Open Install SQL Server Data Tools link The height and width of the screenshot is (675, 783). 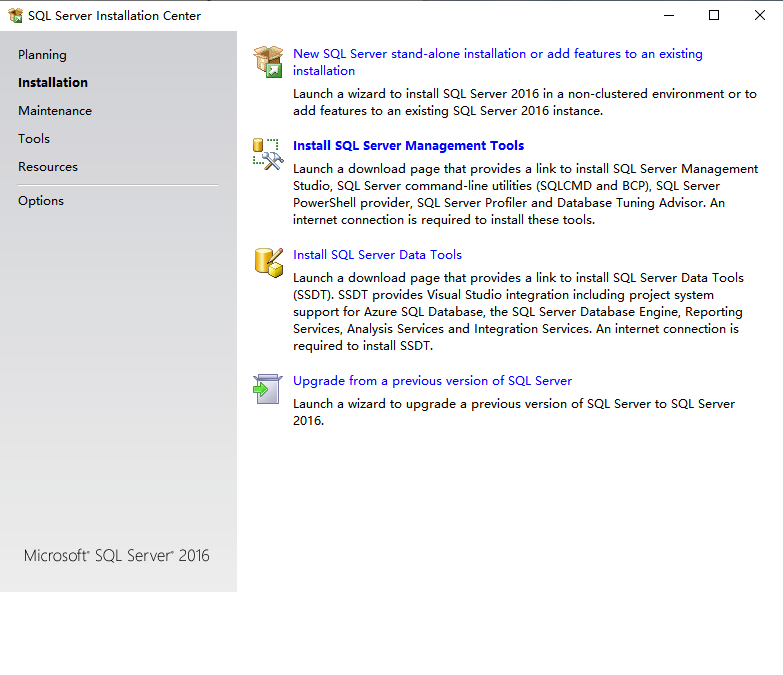tap(378, 255)
